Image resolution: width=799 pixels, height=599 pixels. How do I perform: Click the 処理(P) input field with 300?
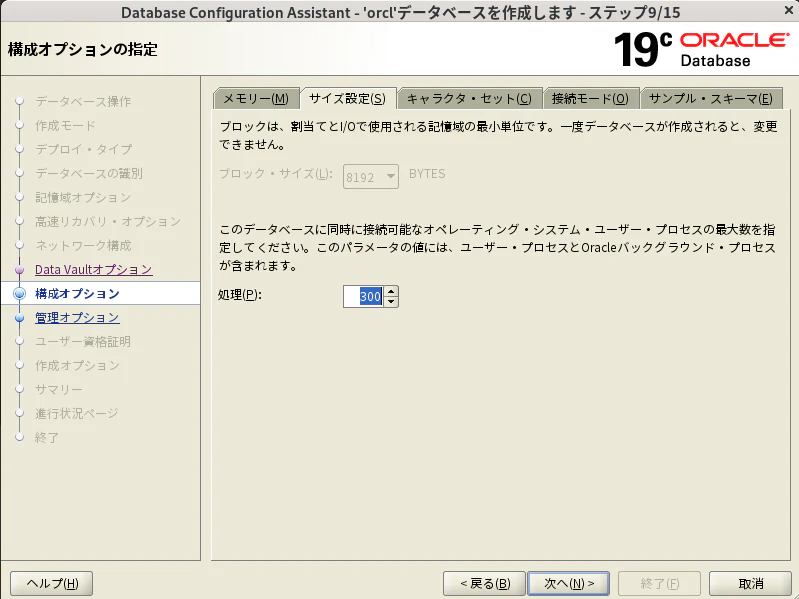[363, 296]
